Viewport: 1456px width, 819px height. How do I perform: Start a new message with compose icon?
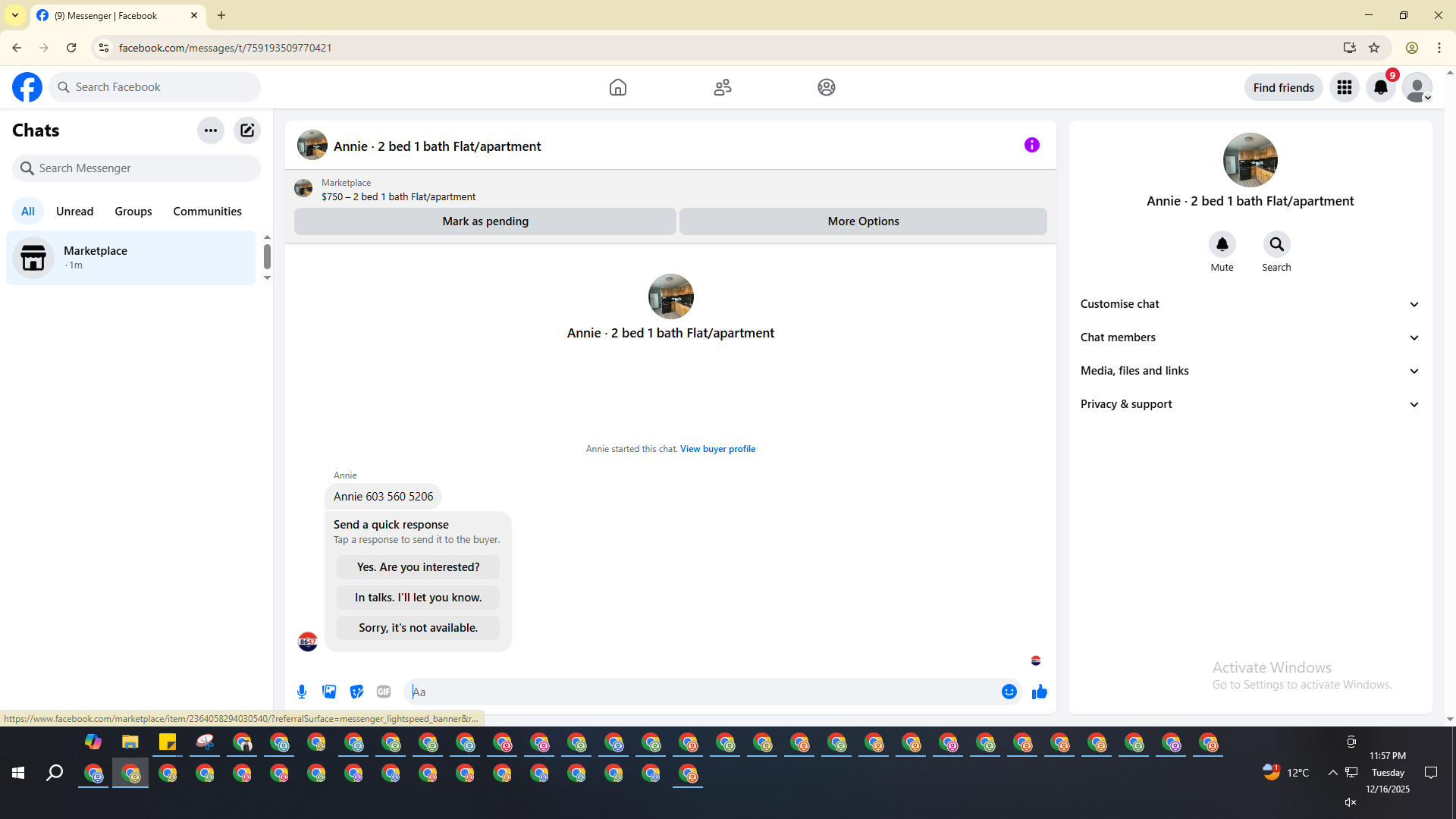(247, 130)
